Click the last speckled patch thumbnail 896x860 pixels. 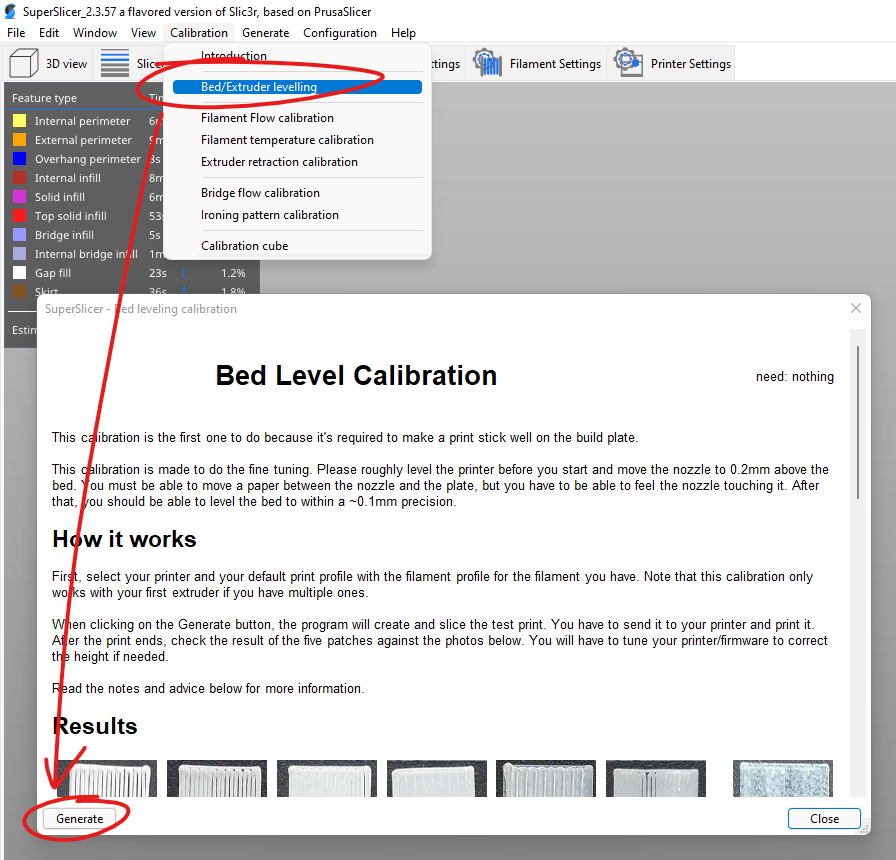click(782, 778)
